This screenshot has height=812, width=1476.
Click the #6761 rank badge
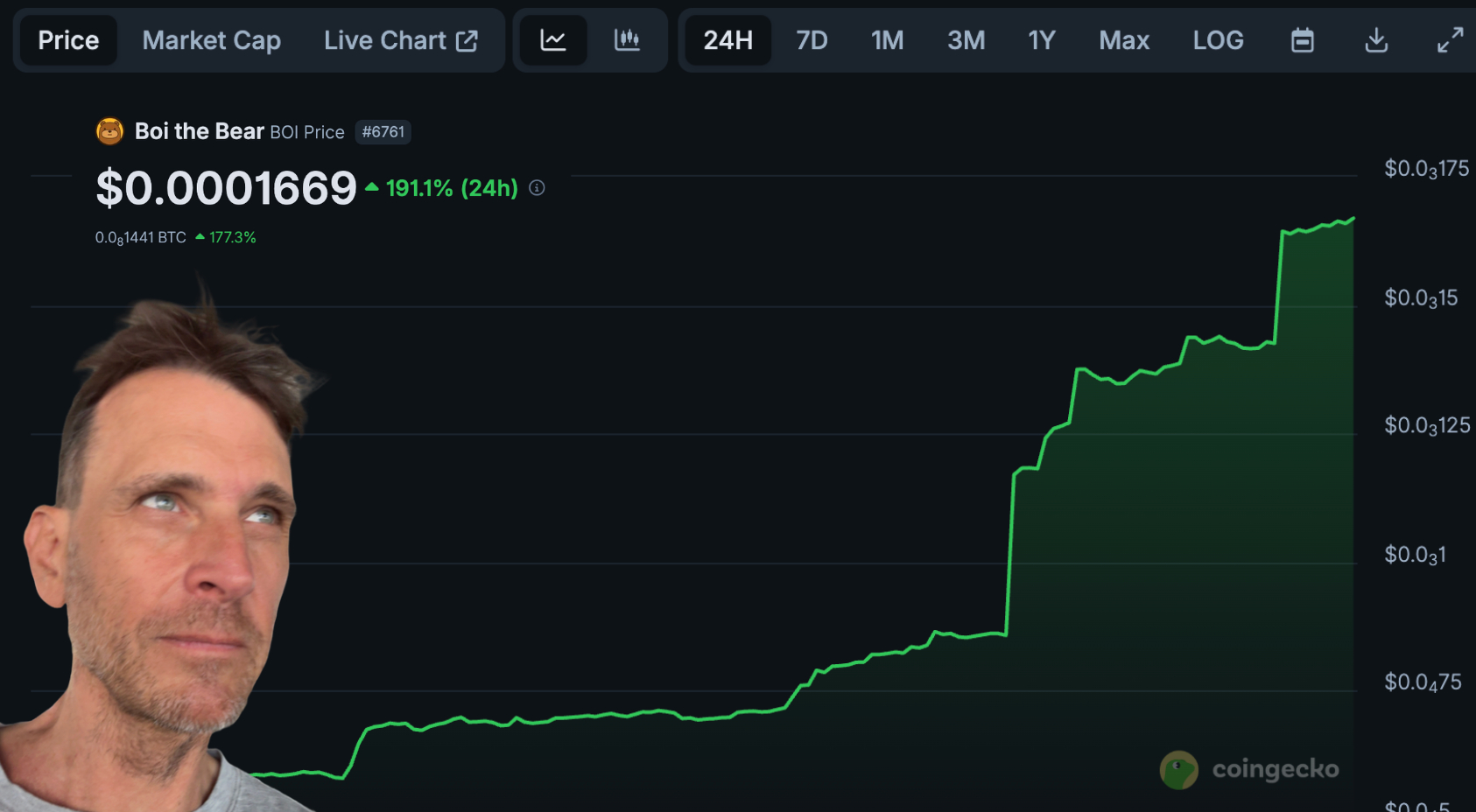[x=383, y=132]
